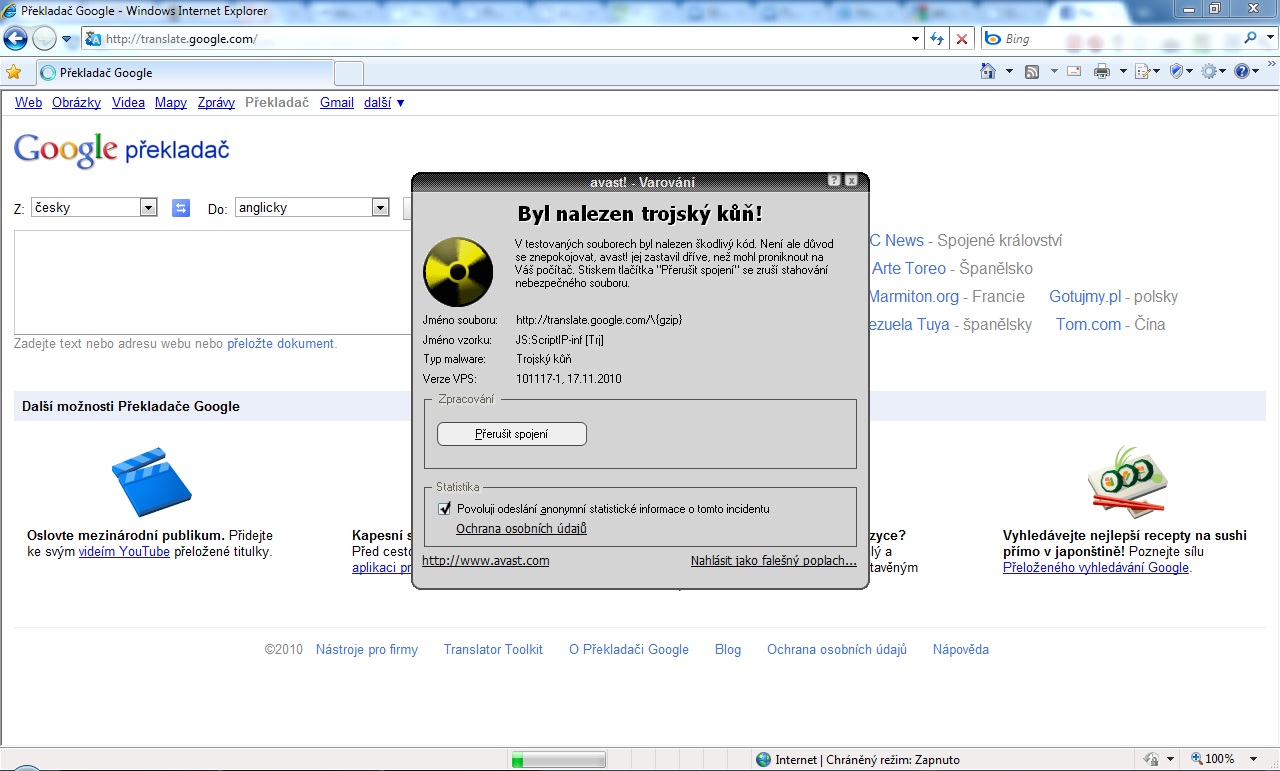Viewport: 1280px width, 771px height.
Task: Click the Přerušit spojení button
Action: pos(512,434)
